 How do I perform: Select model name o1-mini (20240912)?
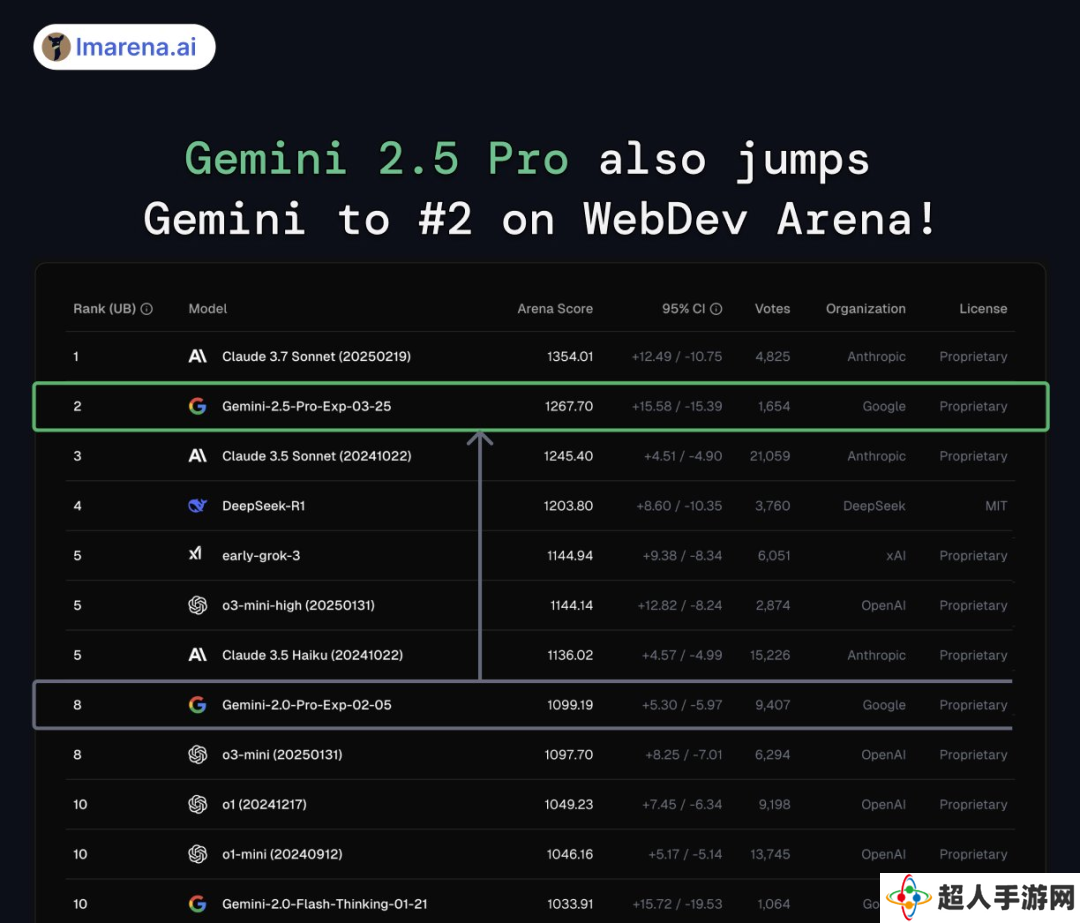(282, 854)
